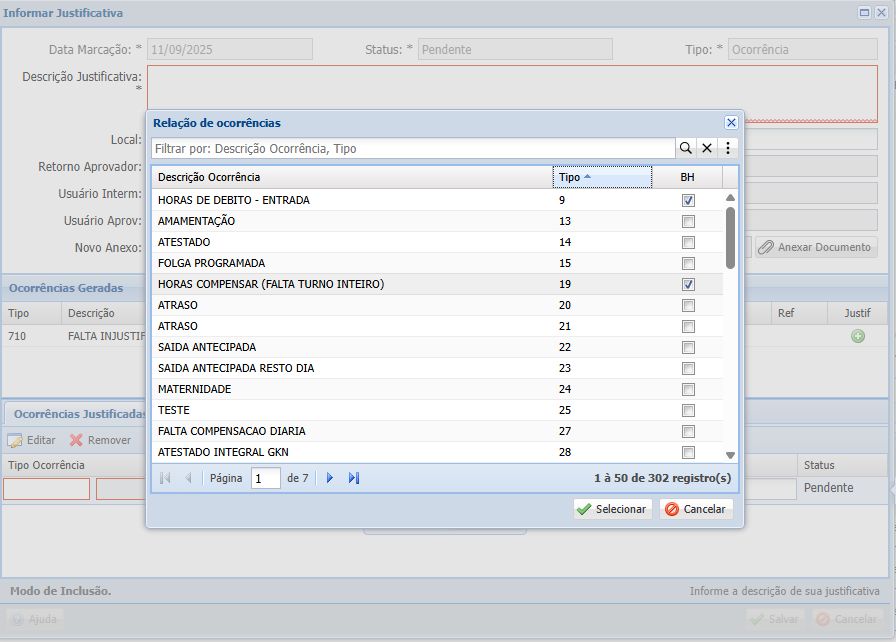The height and width of the screenshot is (642, 896).
Task: Select the TESTE row
Action: pyautogui.click(x=437, y=410)
